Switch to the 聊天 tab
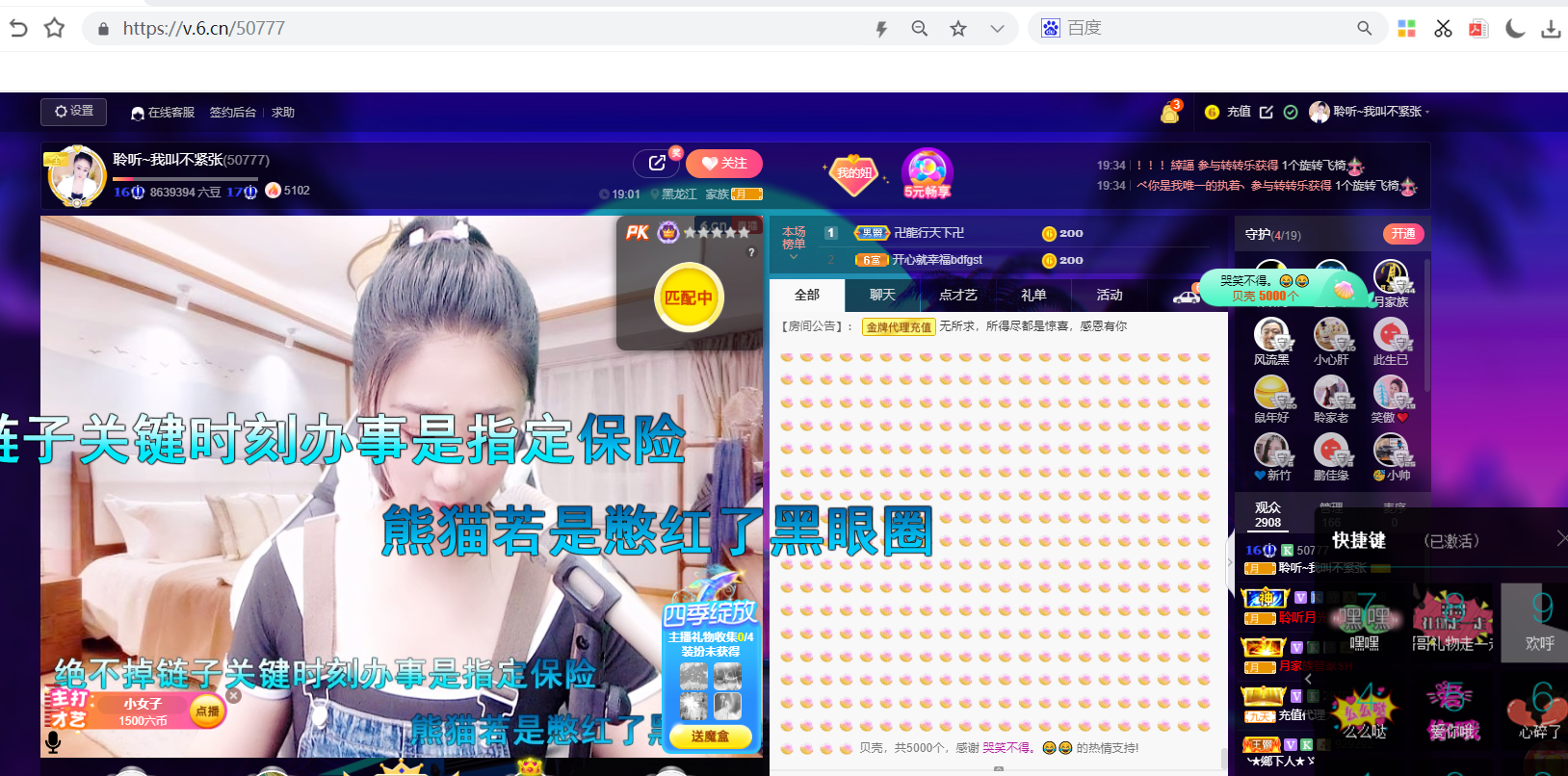This screenshot has width=1568, height=776. click(x=882, y=295)
